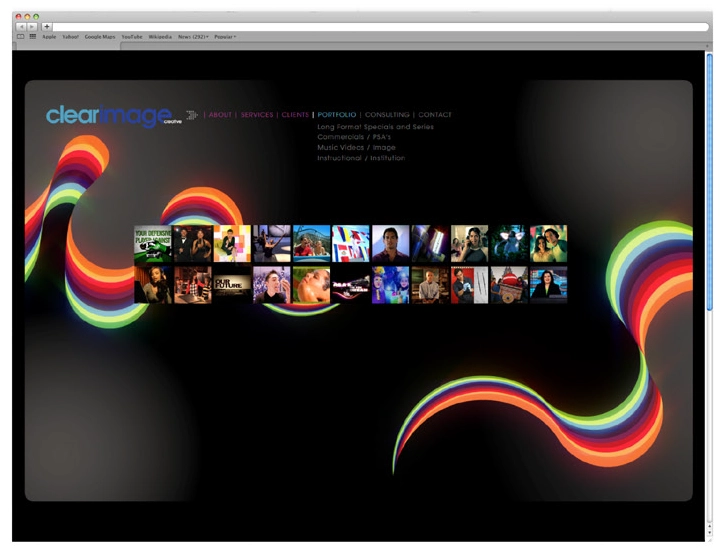Click the browser Back arrow button

[20, 26]
